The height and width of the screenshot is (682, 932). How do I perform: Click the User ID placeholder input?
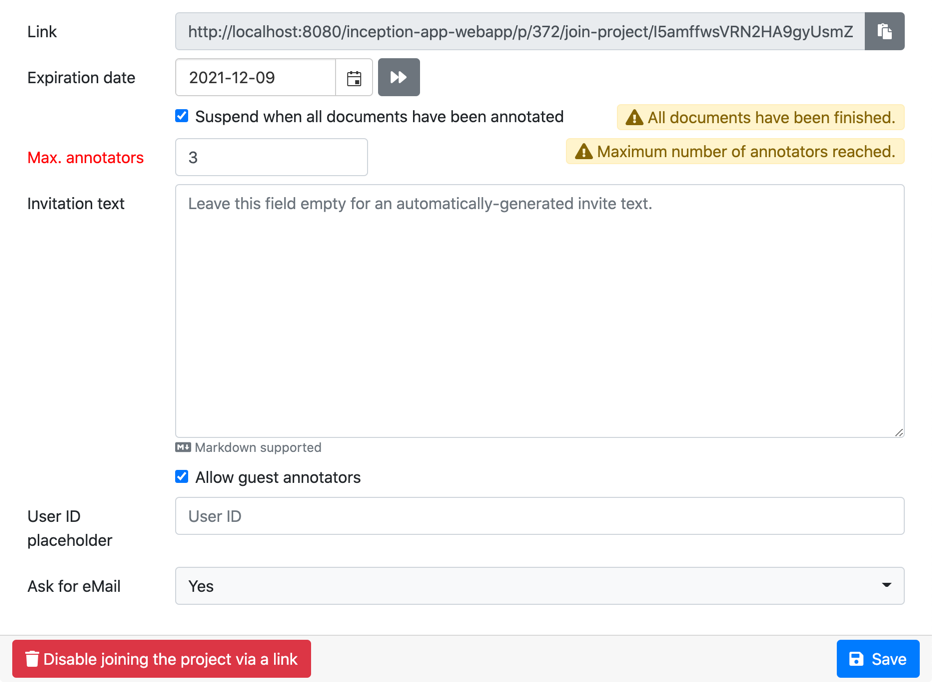tap(539, 516)
